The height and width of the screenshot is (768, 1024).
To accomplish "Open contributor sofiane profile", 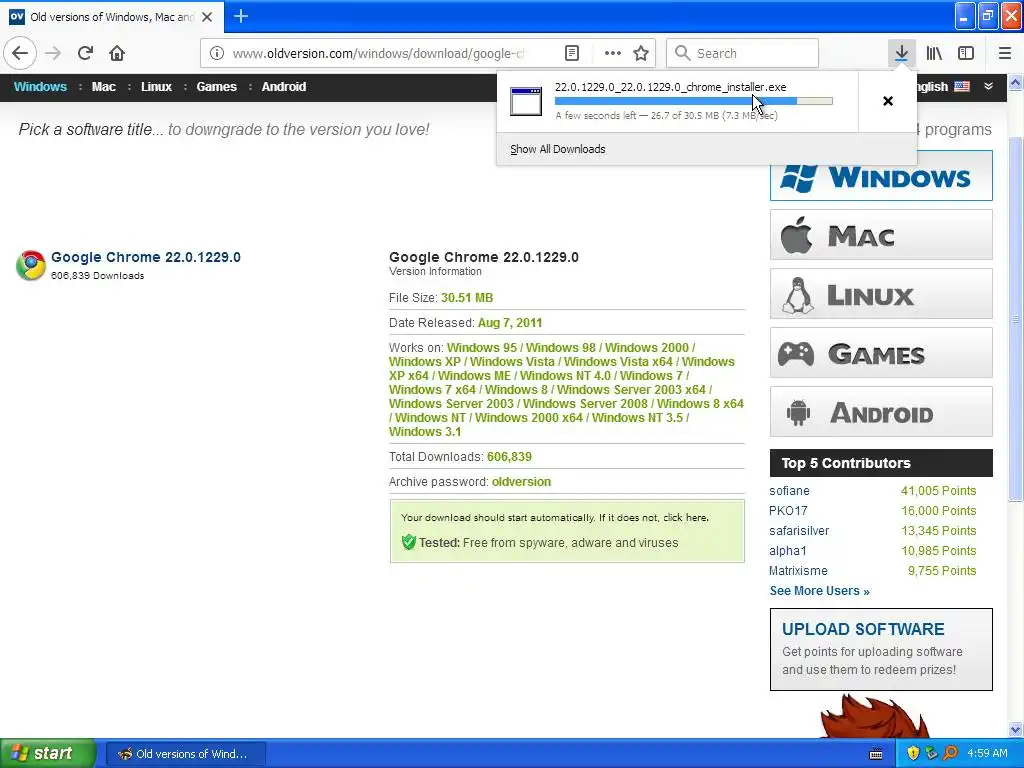I will [x=789, y=490].
